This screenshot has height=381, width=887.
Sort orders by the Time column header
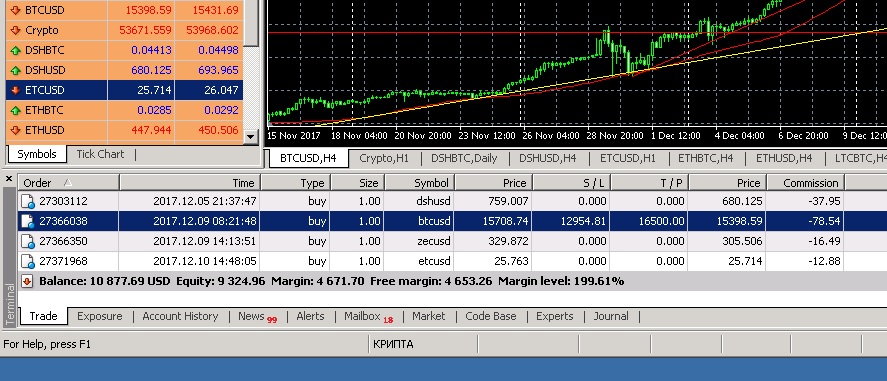click(190, 183)
